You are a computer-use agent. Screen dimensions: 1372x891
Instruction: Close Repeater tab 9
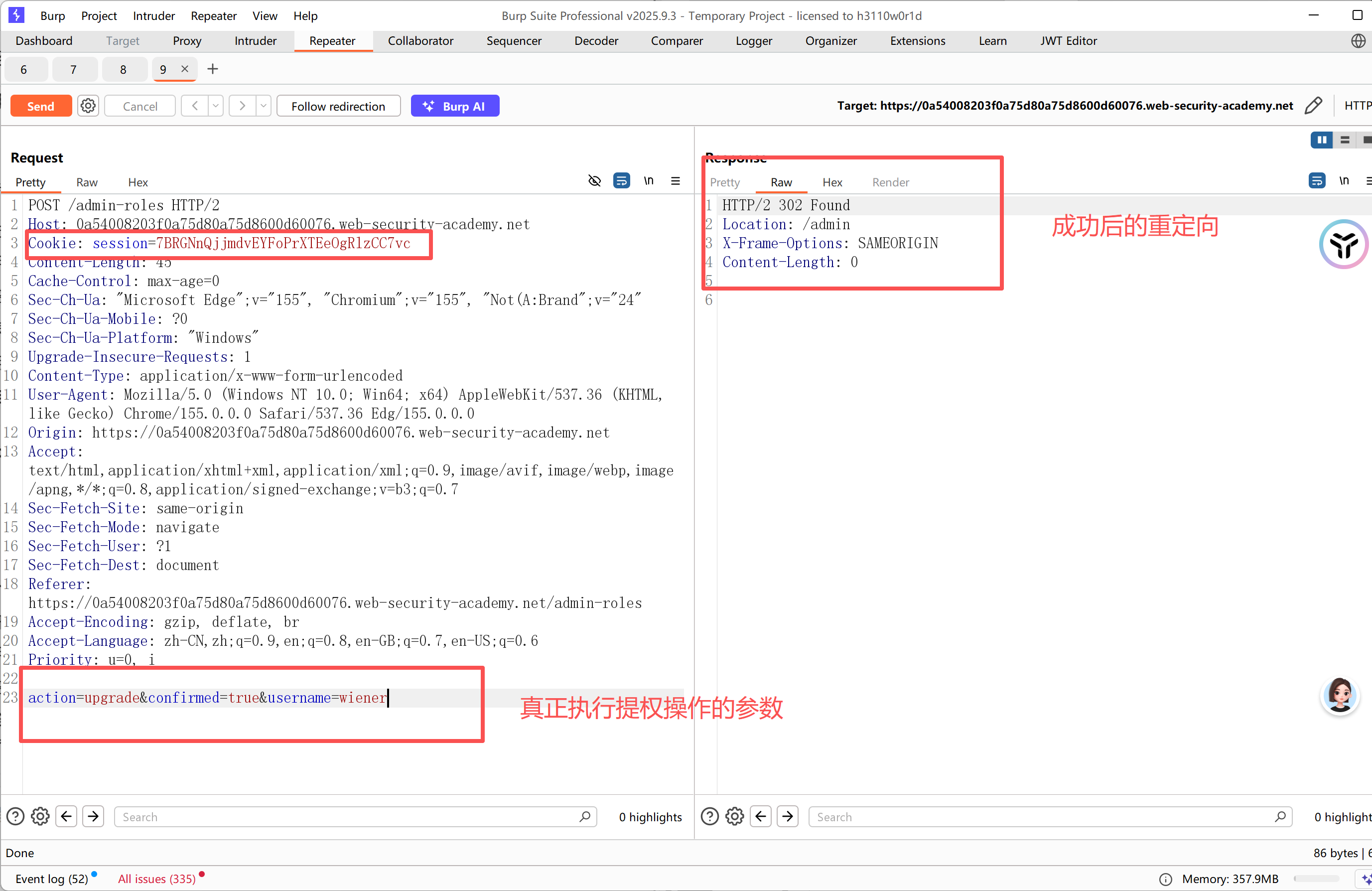point(184,69)
